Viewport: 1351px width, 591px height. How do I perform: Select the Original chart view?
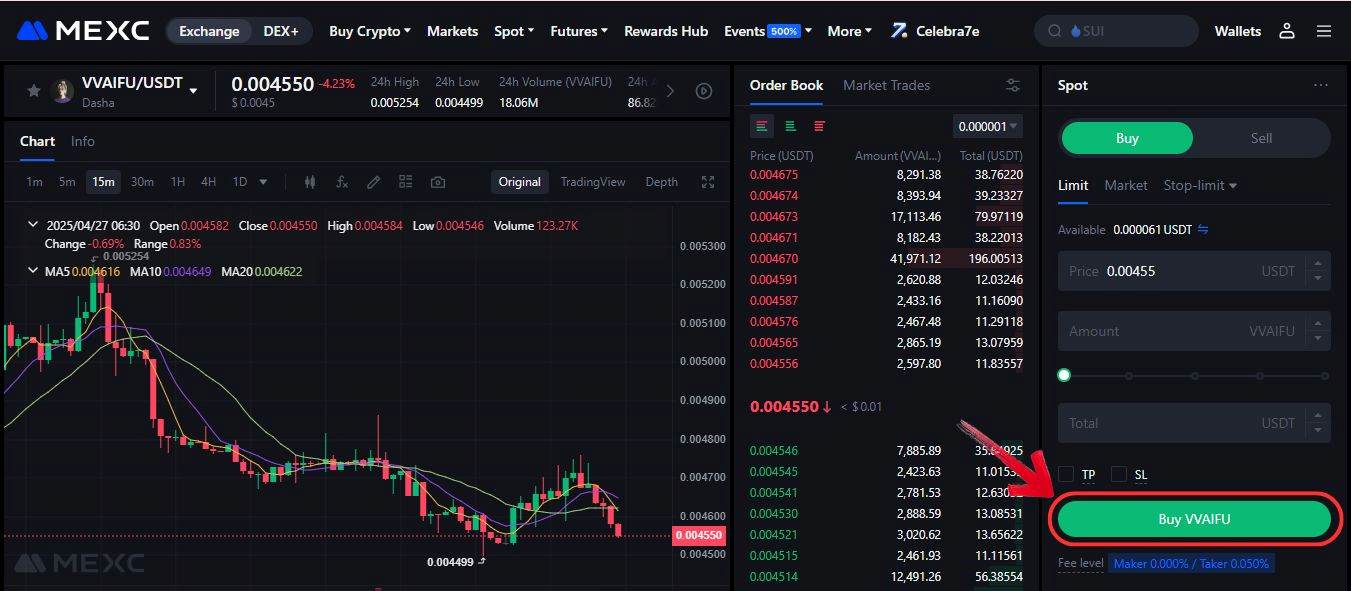(520, 182)
